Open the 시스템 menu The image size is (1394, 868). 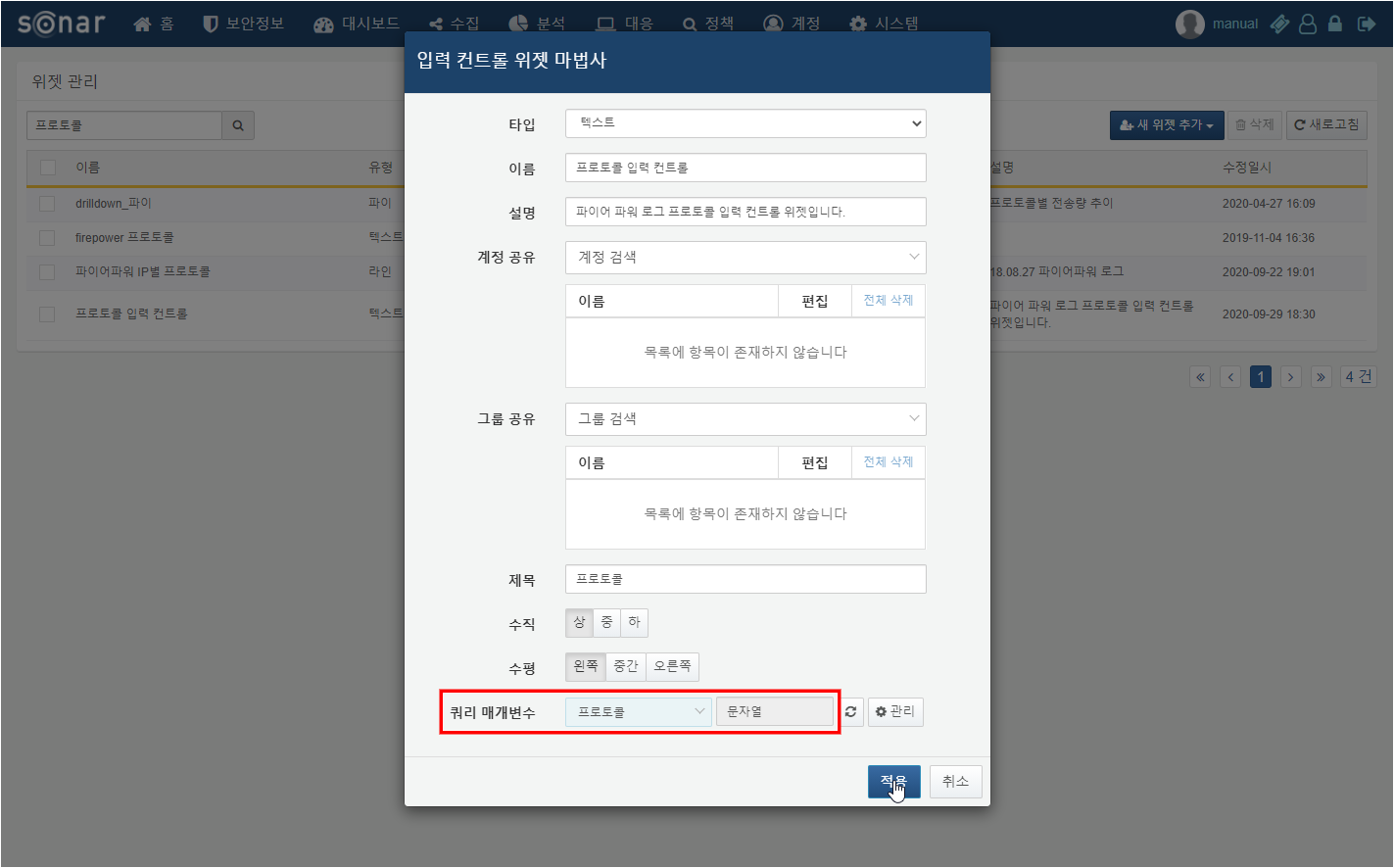pyautogui.click(x=884, y=24)
